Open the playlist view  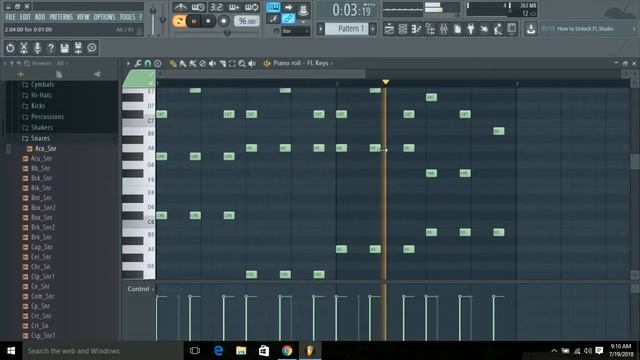click(x=389, y=29)
